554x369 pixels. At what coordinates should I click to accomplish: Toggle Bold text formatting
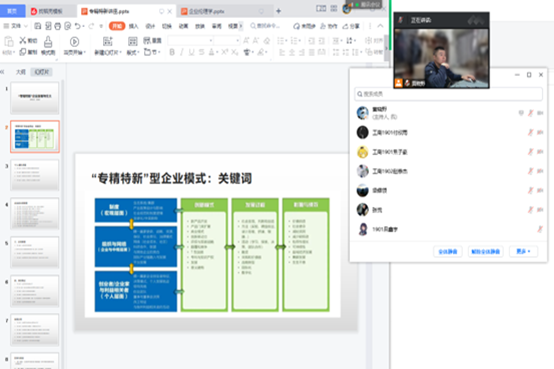[172, 52]
